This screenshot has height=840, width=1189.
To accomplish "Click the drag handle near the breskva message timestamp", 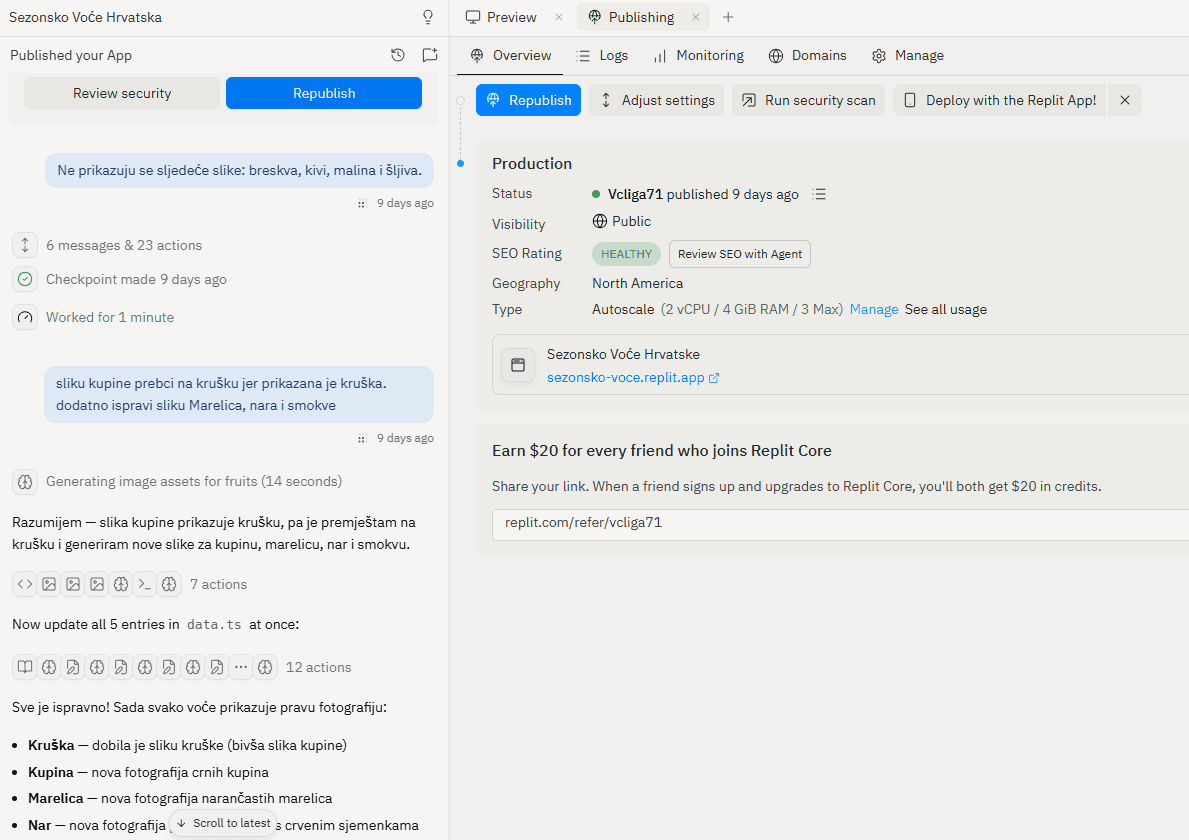I will coord(362,203).
